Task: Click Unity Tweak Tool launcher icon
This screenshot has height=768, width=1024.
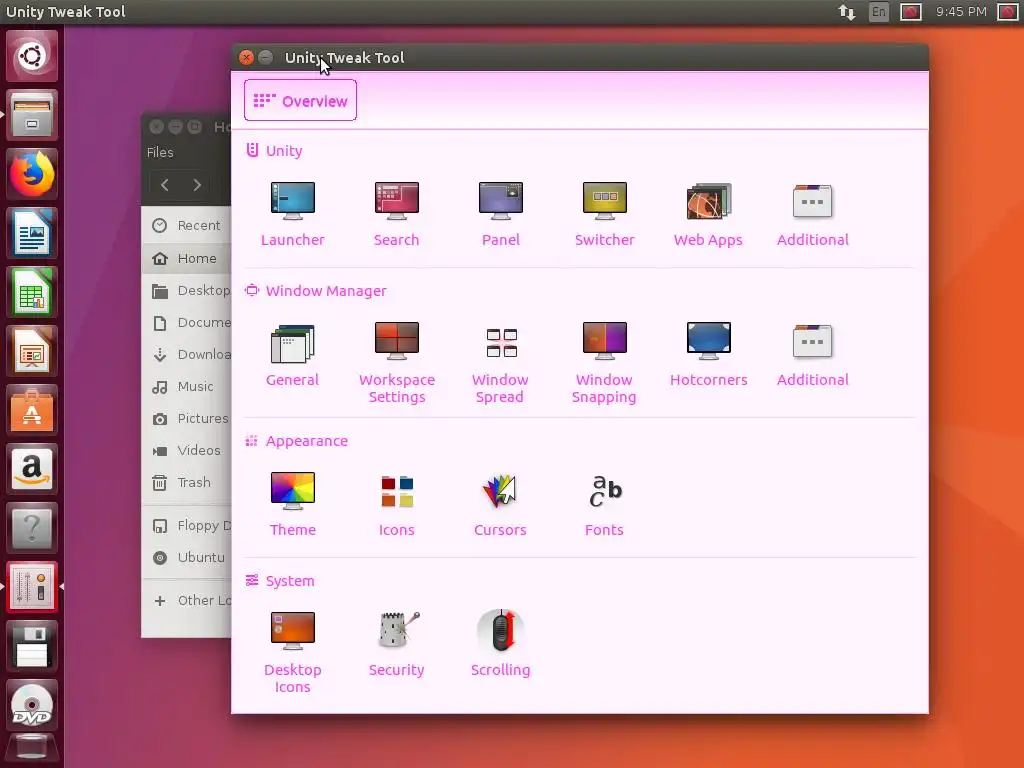Action: click(x=31, y=587)
